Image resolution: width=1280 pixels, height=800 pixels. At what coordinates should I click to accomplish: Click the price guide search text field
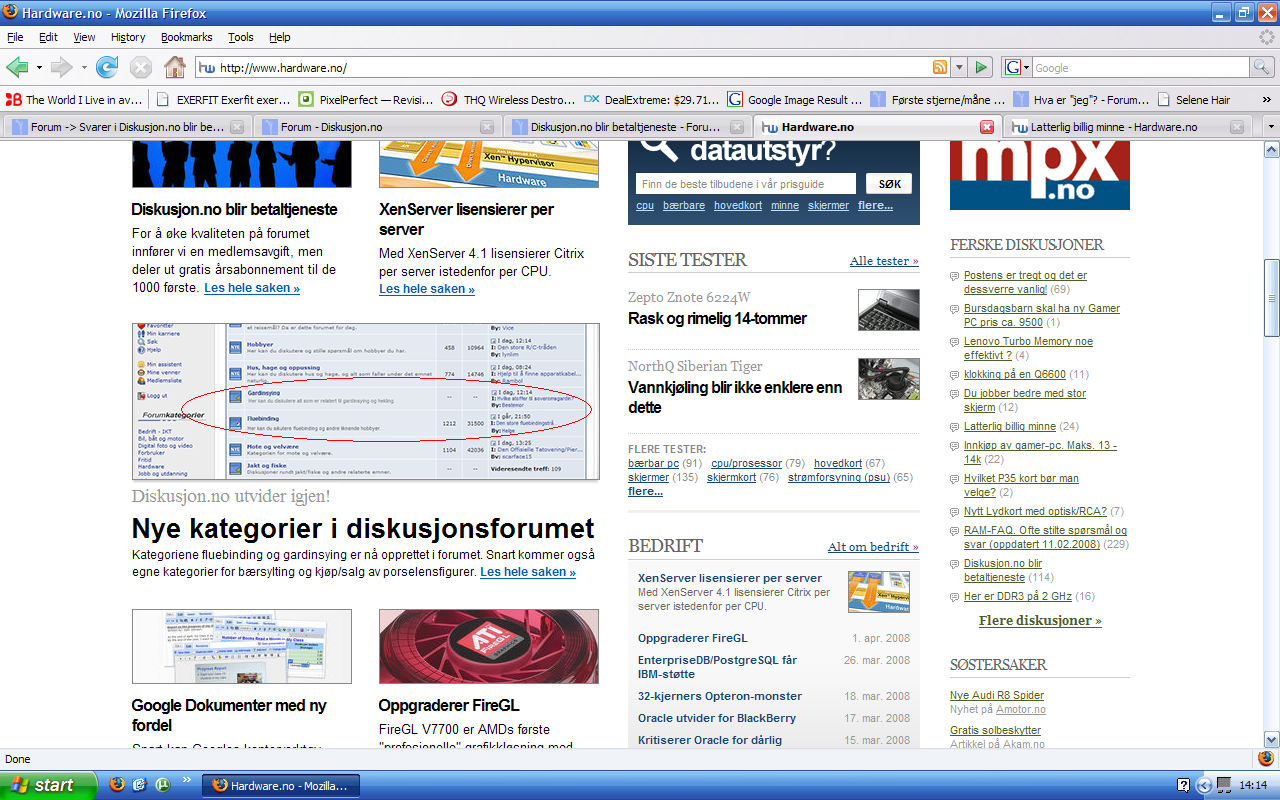[x=745, y=184]
